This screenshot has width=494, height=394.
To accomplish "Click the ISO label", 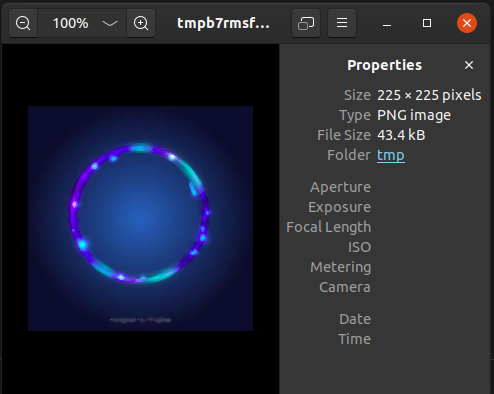I will tap(359, 247).
